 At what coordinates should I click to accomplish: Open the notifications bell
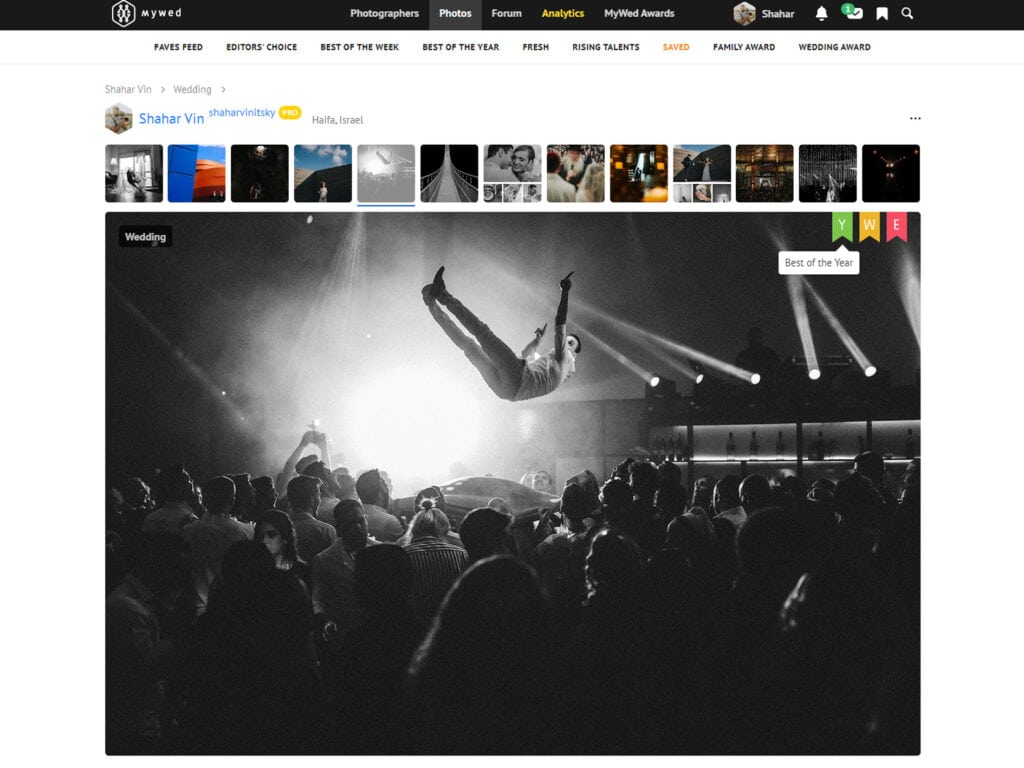(821, 14)
